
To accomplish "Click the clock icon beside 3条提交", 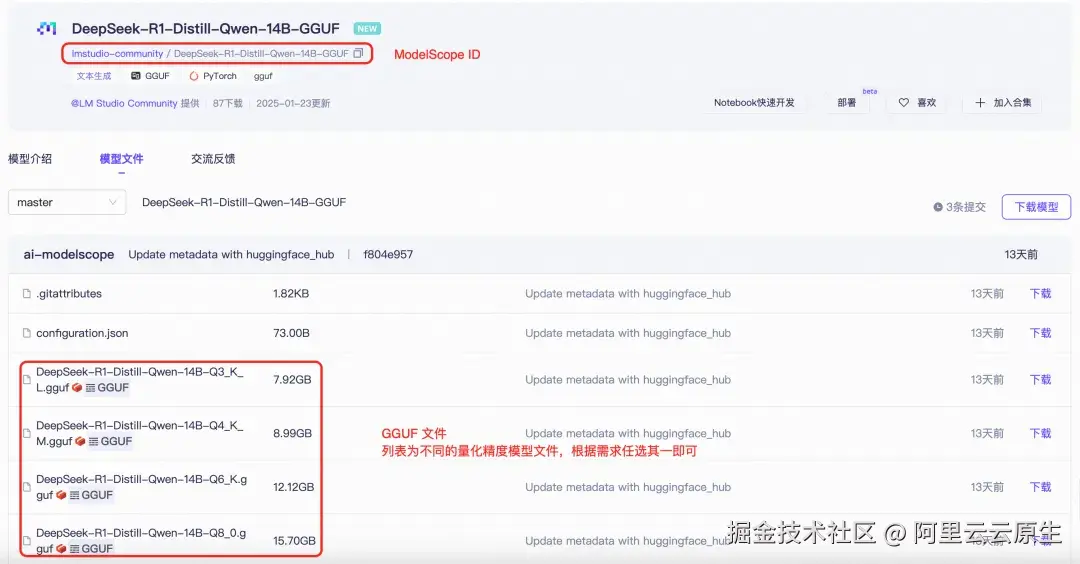I will (x=937, y=207).
